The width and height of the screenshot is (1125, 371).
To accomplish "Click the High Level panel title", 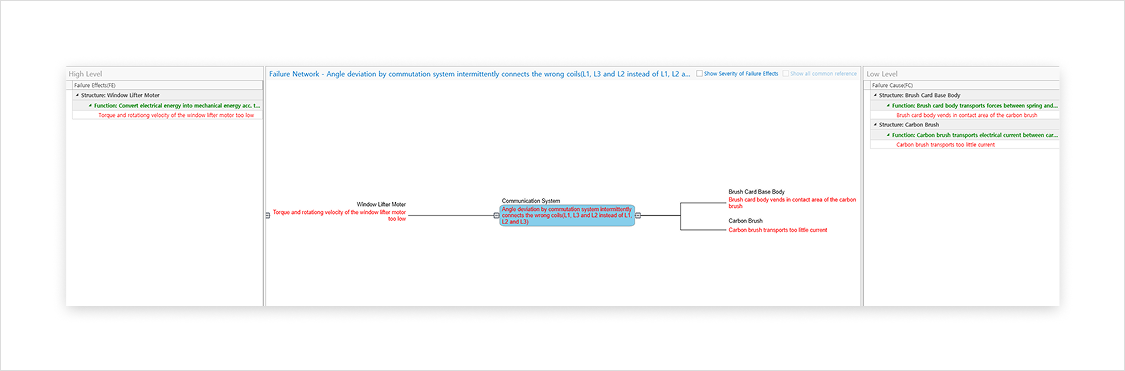I will pyautogui.click(x=85, y=74).
